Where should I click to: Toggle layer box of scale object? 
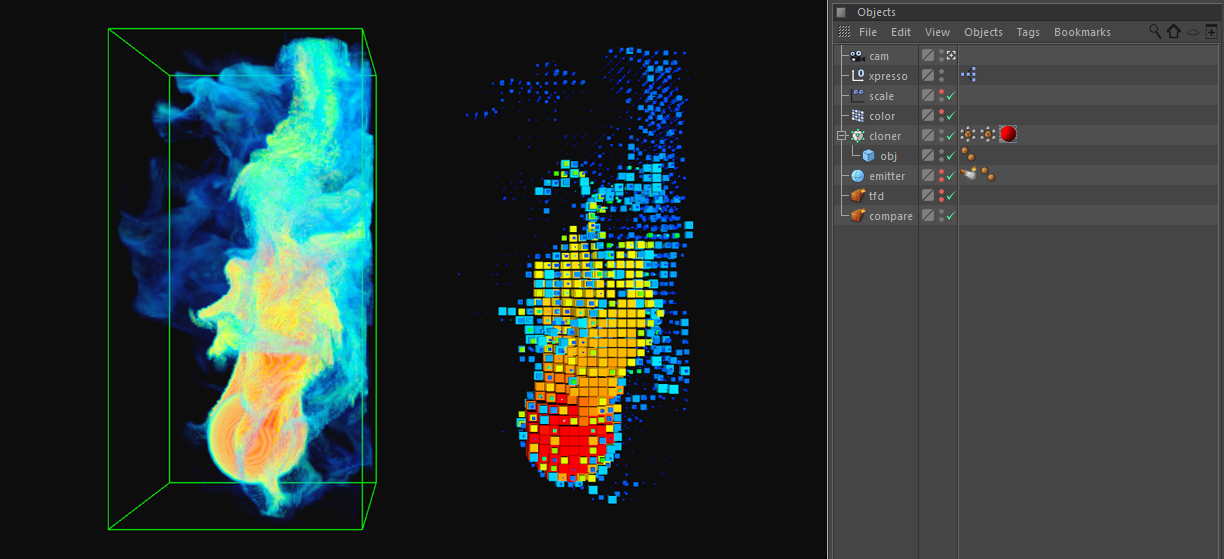point(928,96)
